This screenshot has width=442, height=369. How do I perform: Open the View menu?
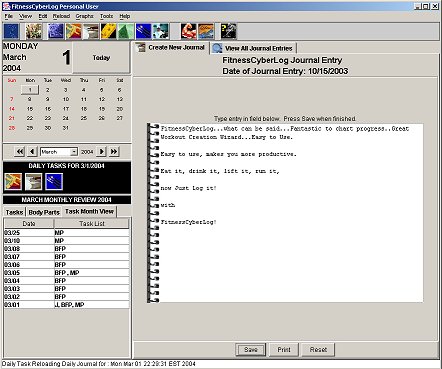click(x=25, y=16)
